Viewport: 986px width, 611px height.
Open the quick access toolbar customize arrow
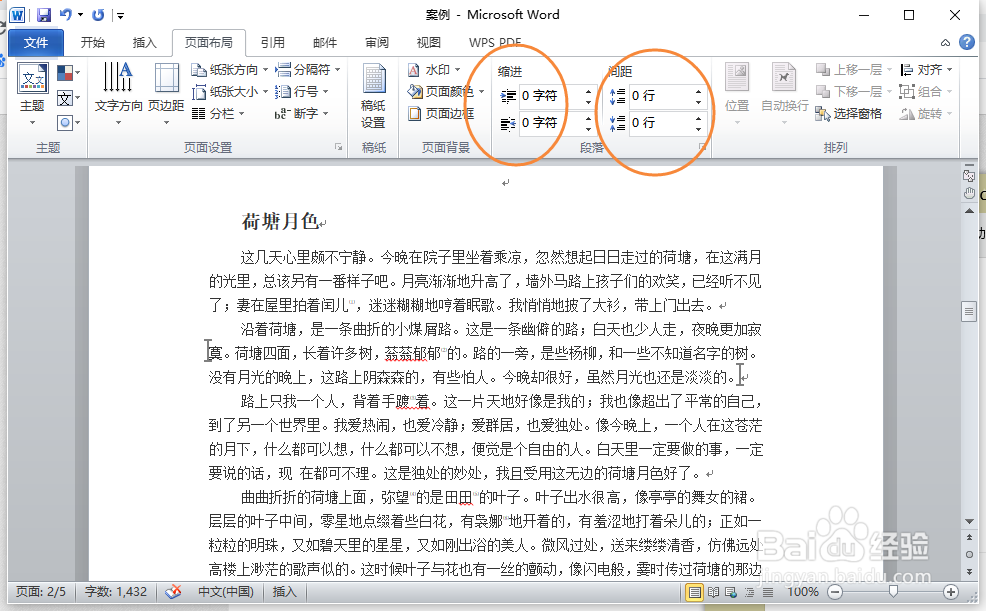click(x=120, y=15)
